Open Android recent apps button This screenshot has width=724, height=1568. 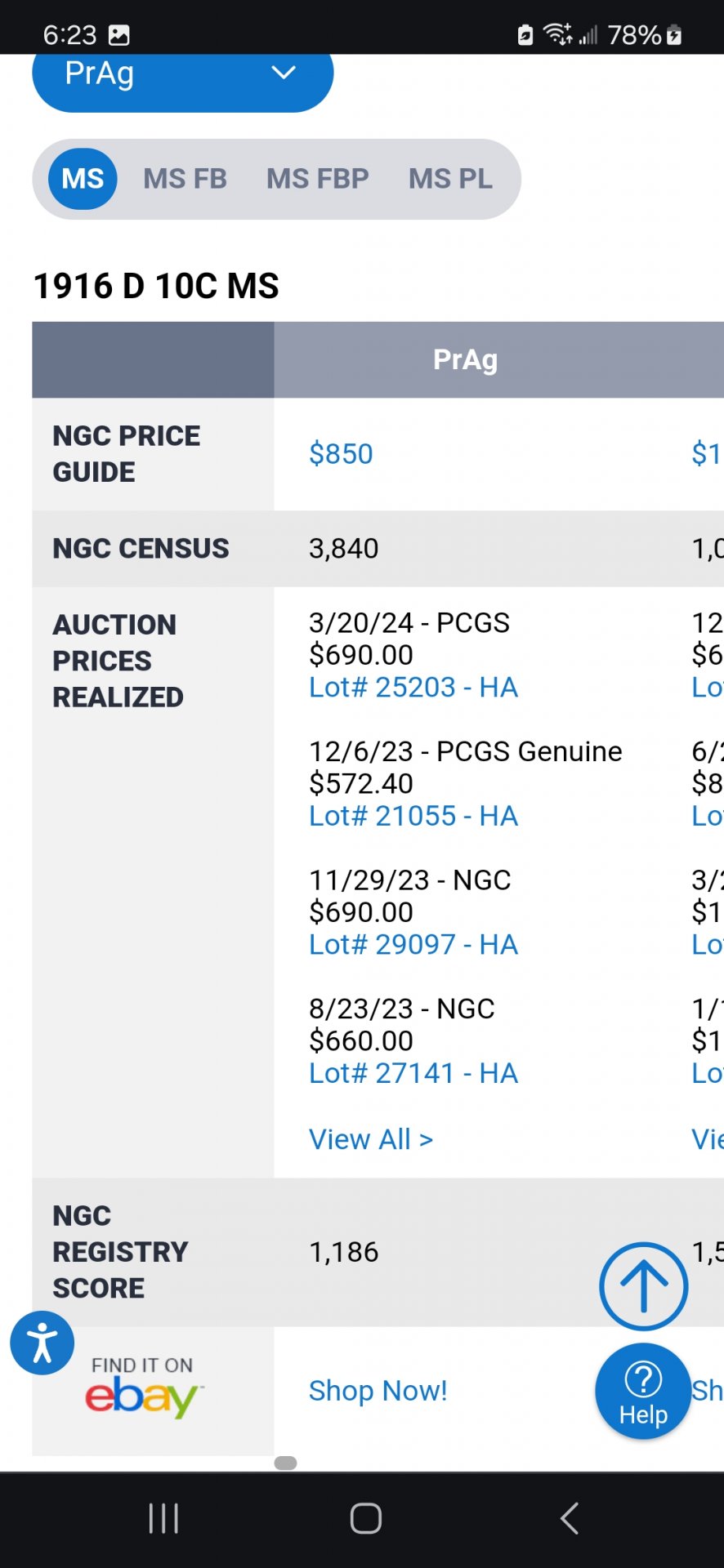pyautogui.click(x=163, y=1519)
